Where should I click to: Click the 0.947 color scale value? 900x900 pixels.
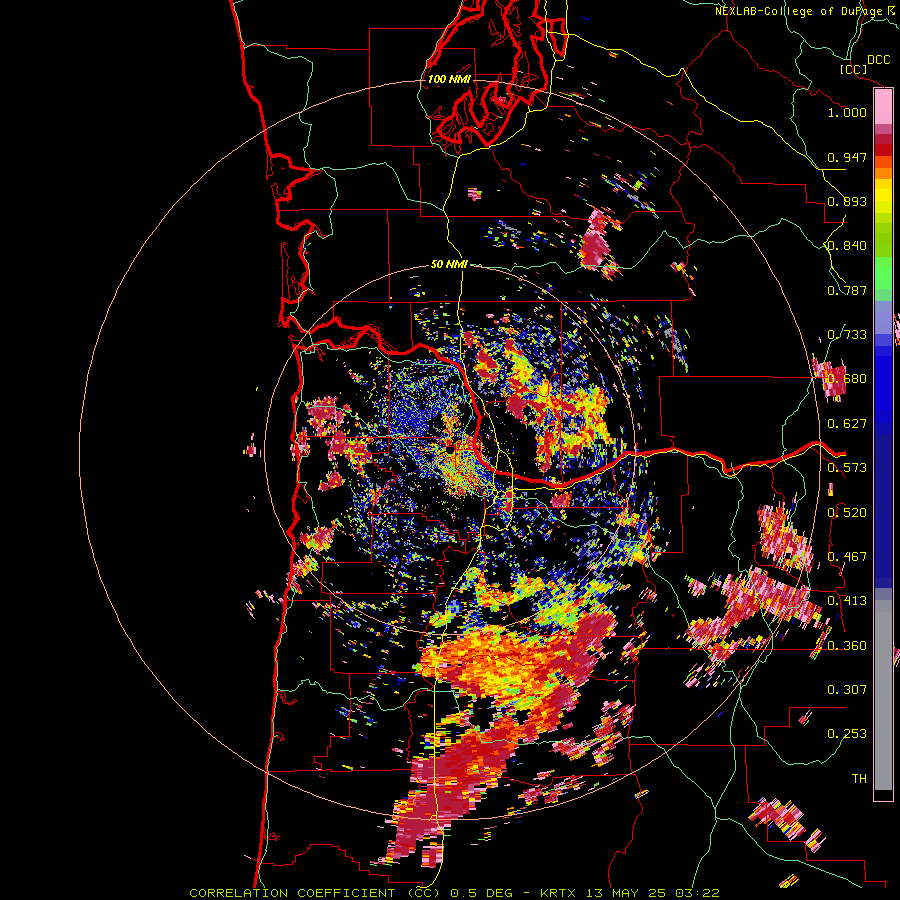(x=847, y=157)
